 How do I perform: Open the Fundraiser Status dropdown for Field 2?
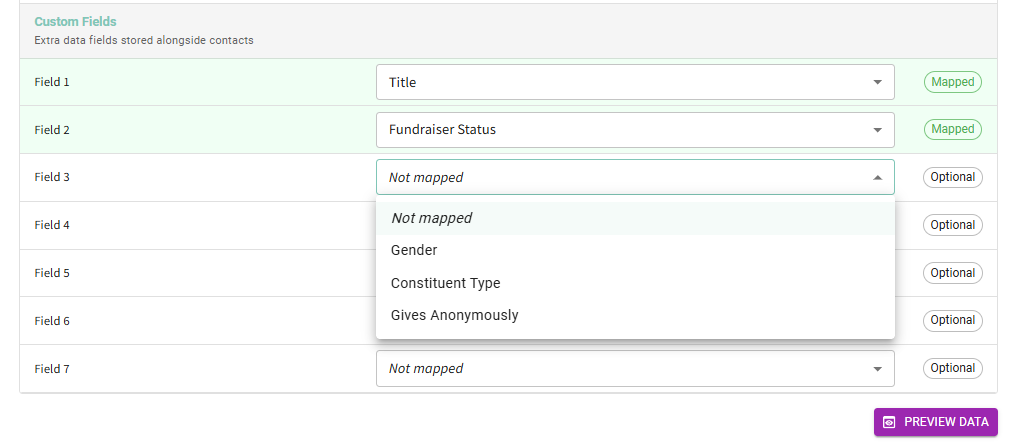click(635, 129)
